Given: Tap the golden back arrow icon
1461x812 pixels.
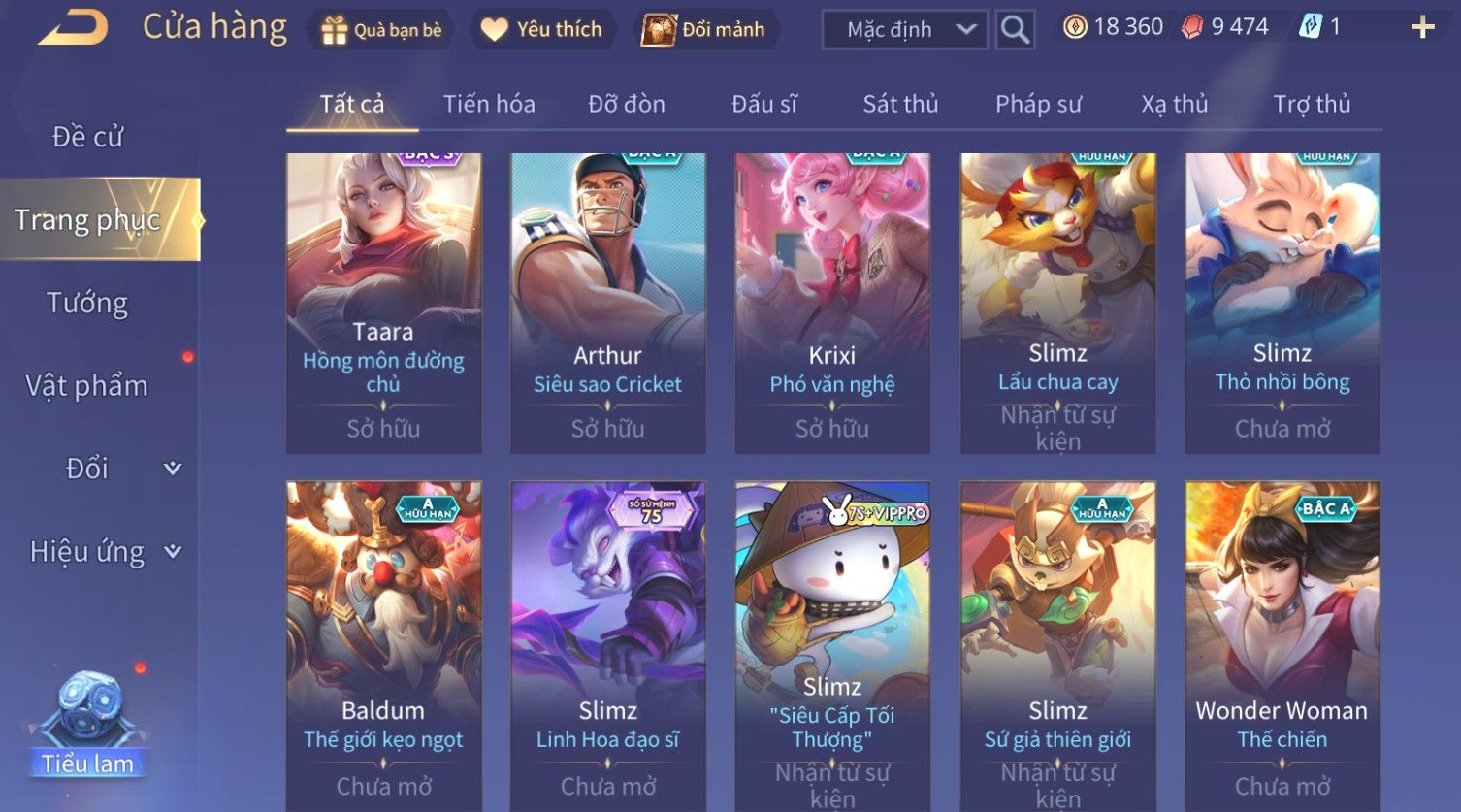Looking at the screenshot, I should point(72,28).
